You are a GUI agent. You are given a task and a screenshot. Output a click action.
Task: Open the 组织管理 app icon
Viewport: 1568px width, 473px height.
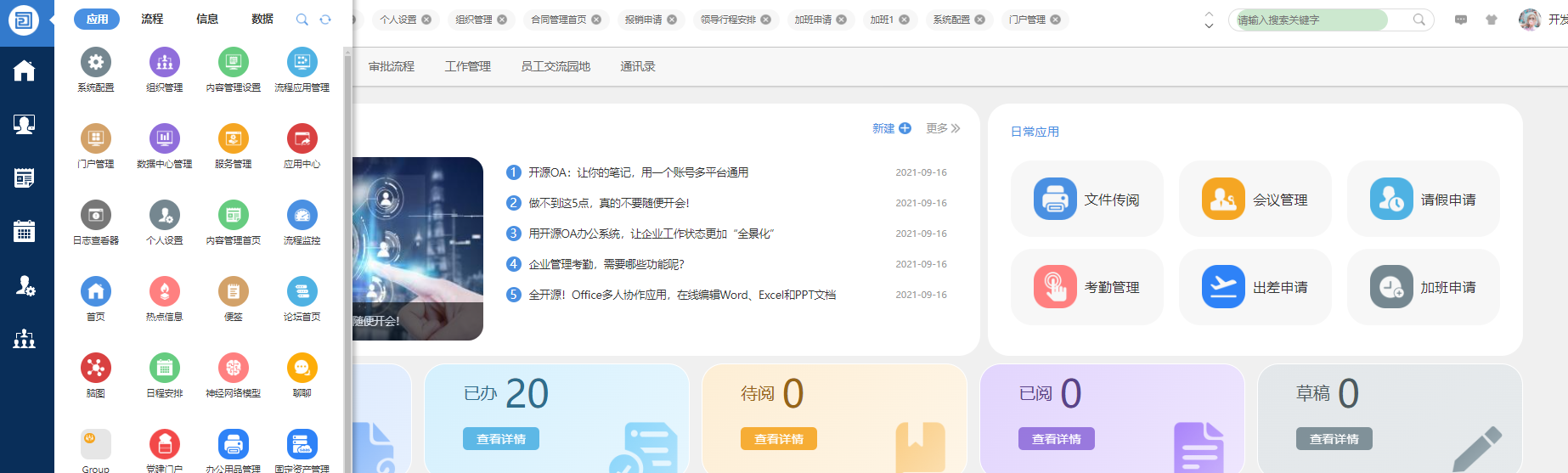(x=165, y=63)
